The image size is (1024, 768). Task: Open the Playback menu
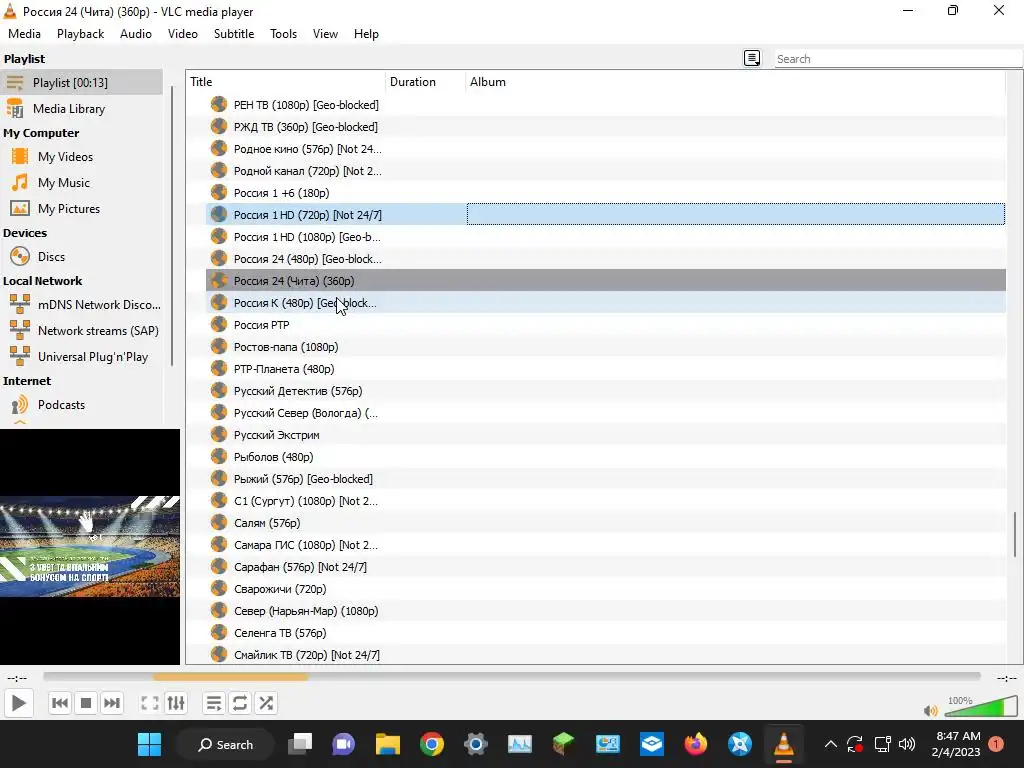[x=80, y=34]
